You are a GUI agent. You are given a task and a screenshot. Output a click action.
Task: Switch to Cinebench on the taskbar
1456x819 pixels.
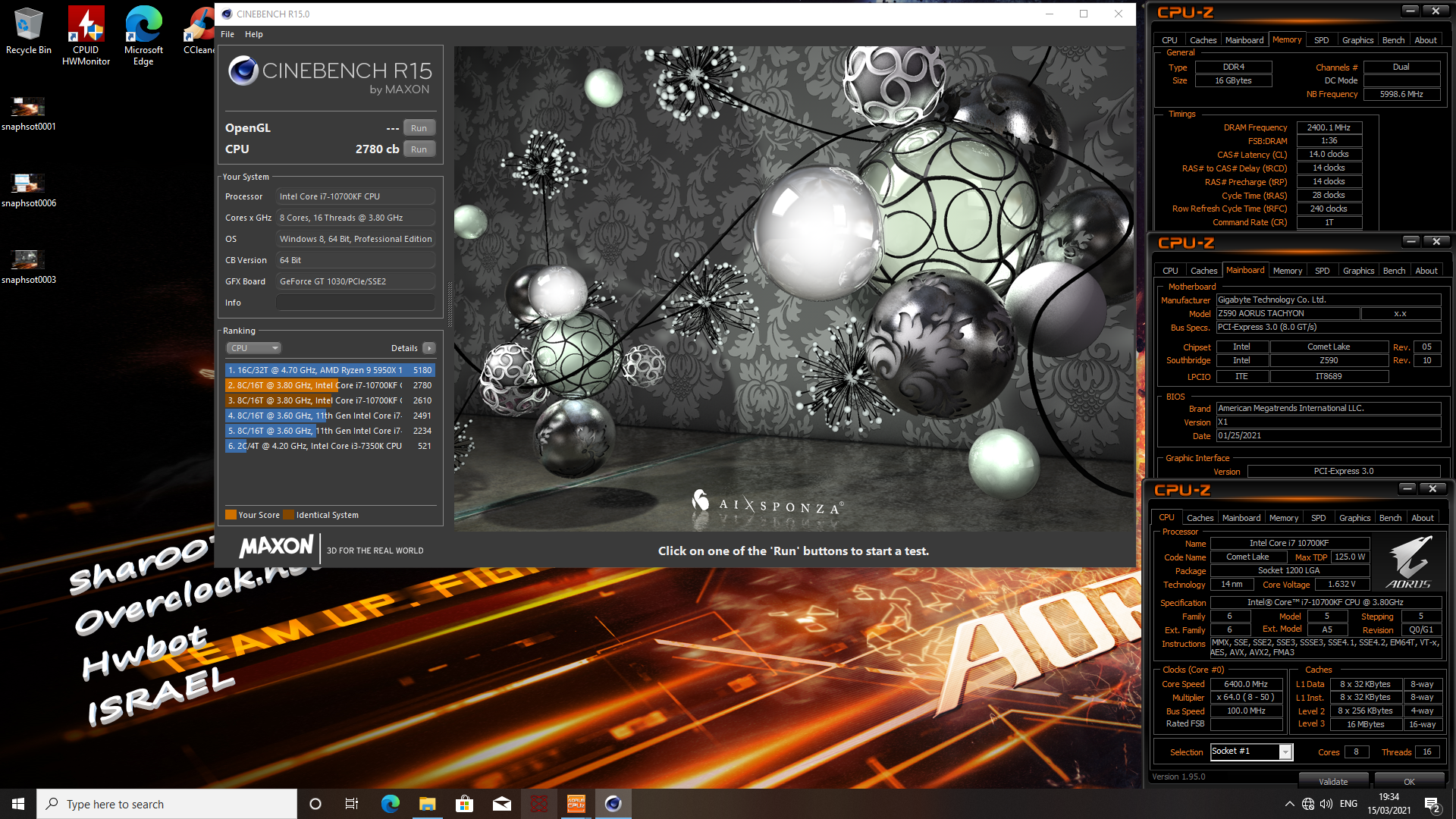[x=613, y=804]
